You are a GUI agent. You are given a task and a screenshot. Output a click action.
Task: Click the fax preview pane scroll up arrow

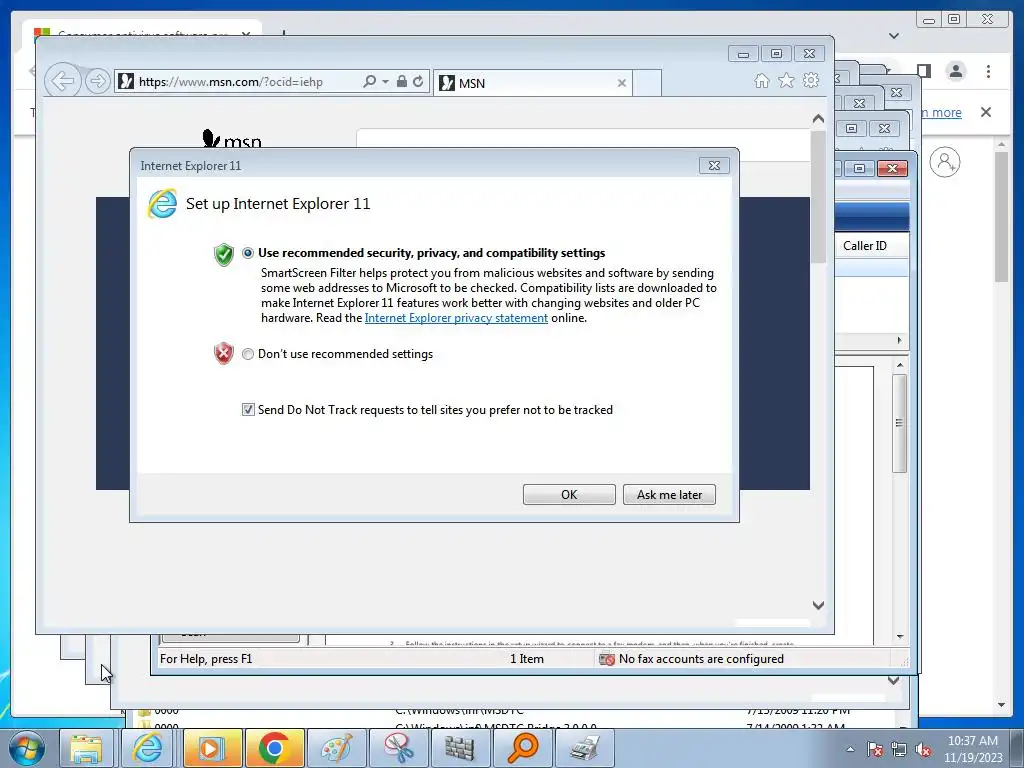900,365
